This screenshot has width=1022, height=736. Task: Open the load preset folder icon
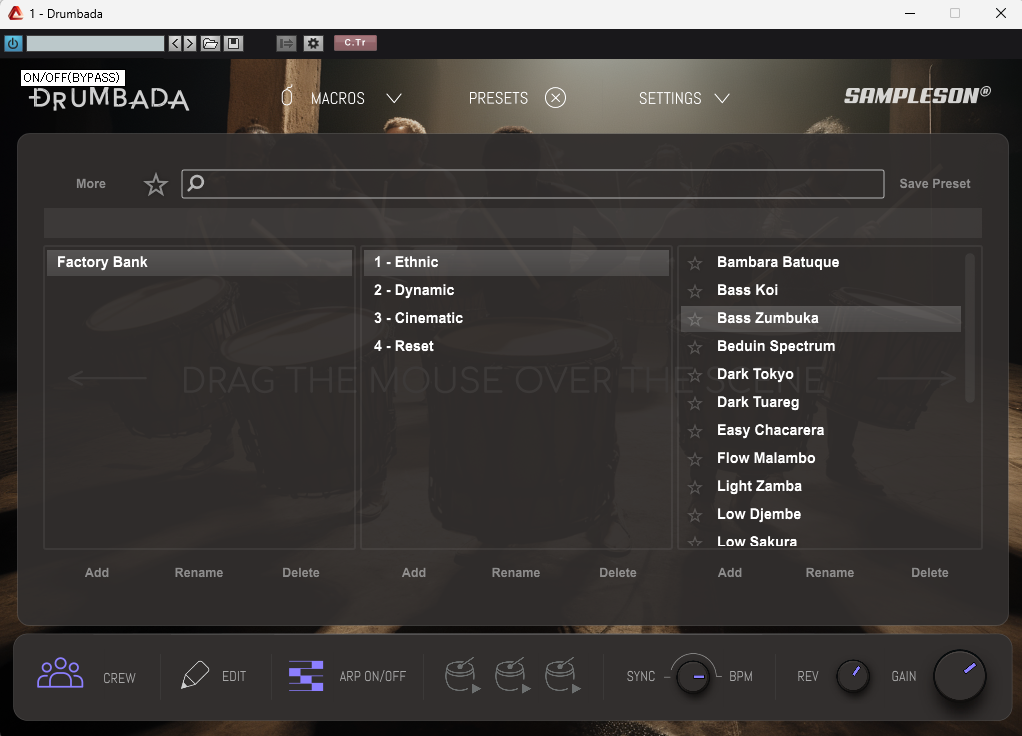click(x=210, y=43)
